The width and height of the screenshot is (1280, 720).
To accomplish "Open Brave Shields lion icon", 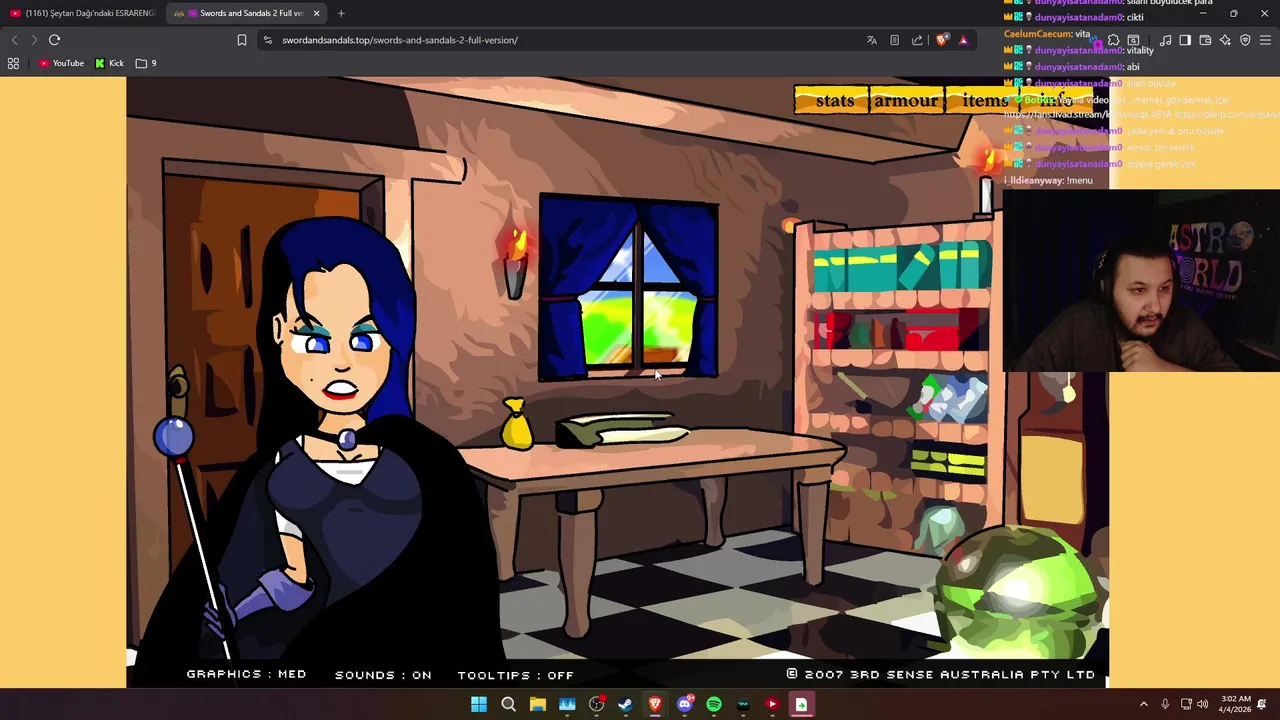I will (x=941, y=40).
